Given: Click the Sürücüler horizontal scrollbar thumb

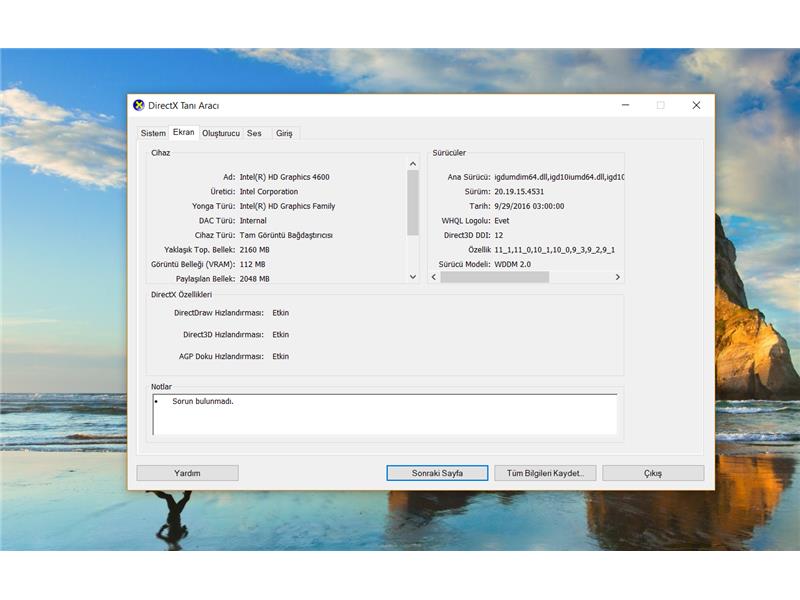Looking at the screenshot, I should point(495,277).
